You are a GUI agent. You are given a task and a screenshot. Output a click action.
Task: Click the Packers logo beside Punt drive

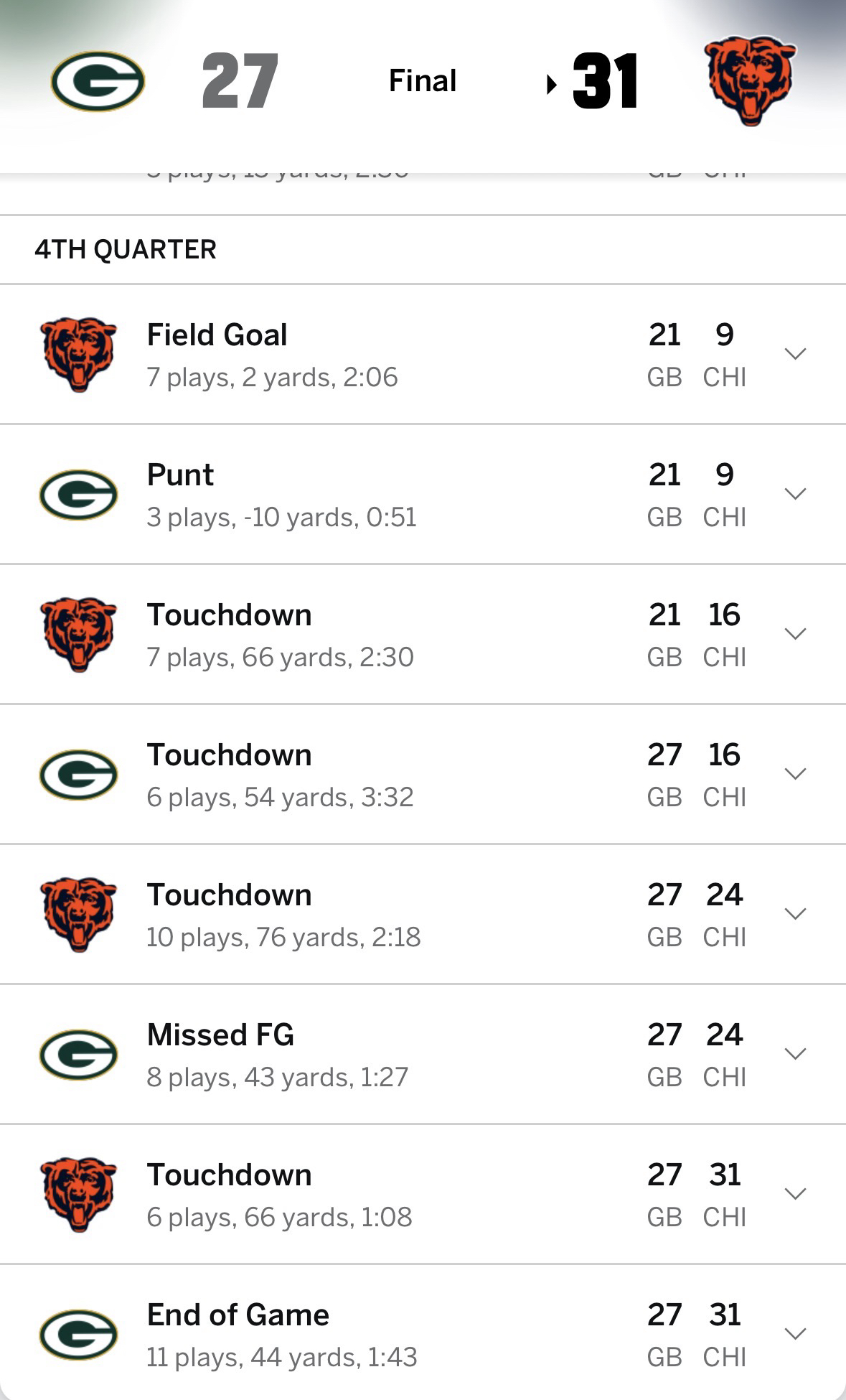pos(78,494)
